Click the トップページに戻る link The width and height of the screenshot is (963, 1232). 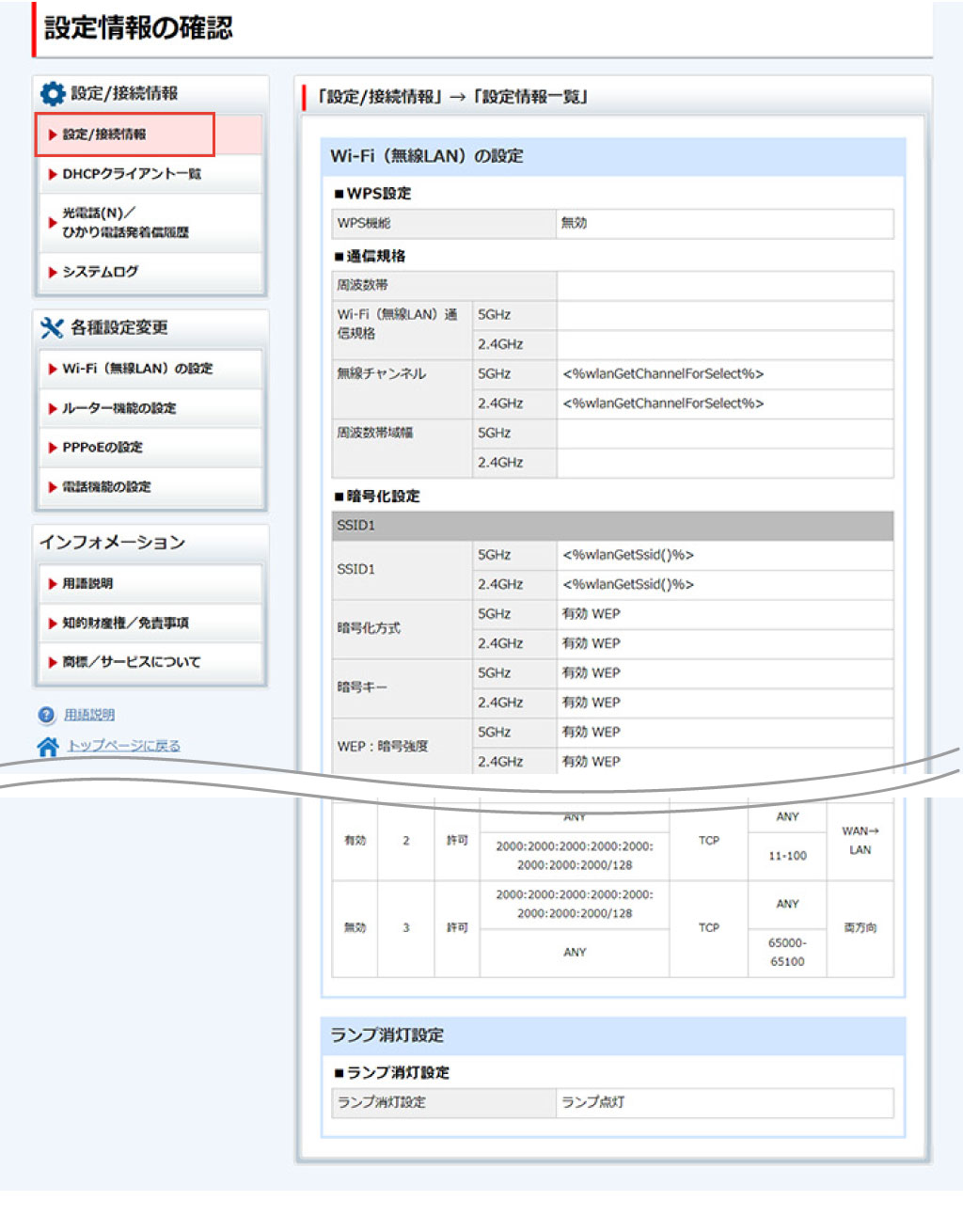[123, 746]
